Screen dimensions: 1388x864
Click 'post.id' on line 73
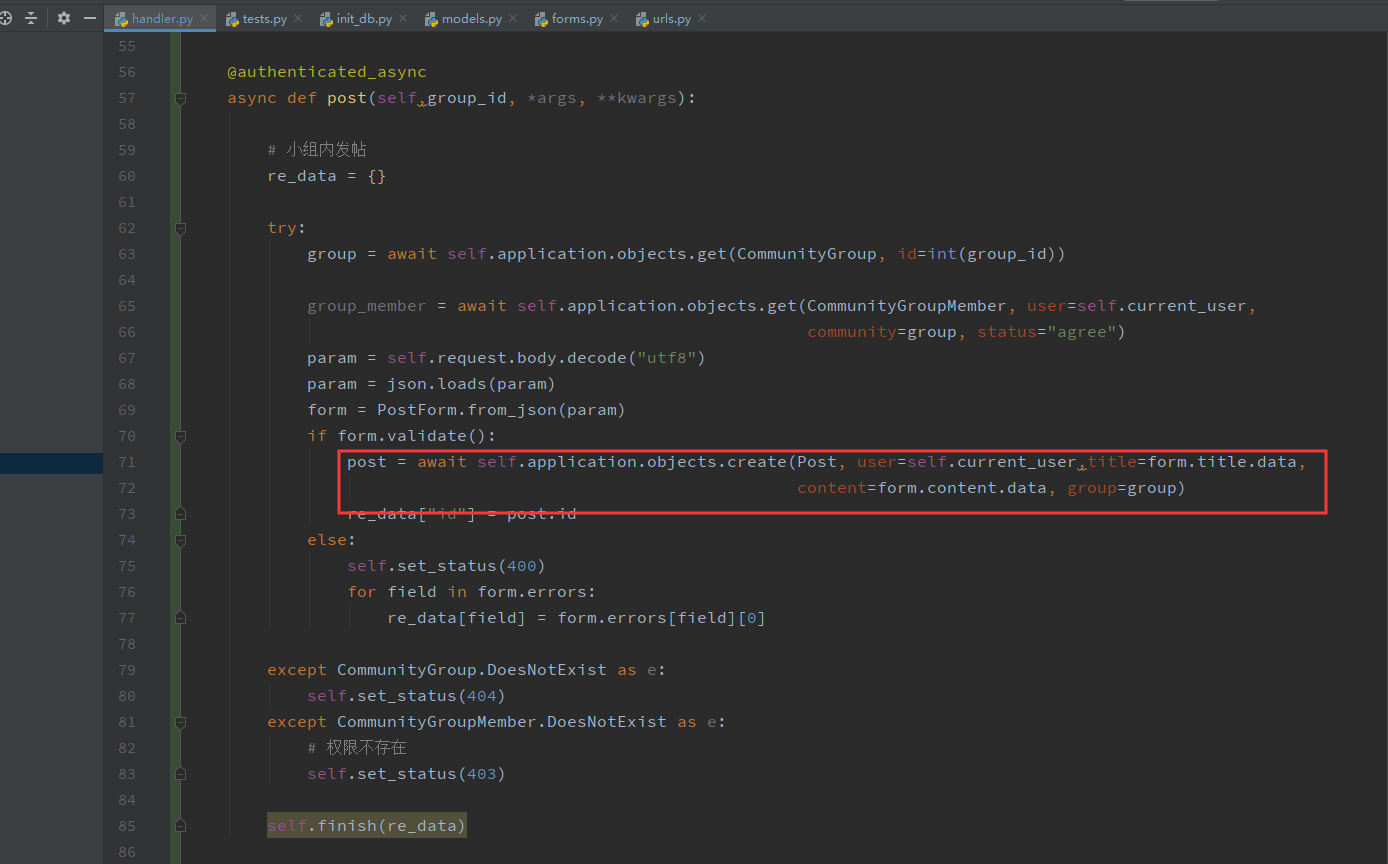[542, 514]
